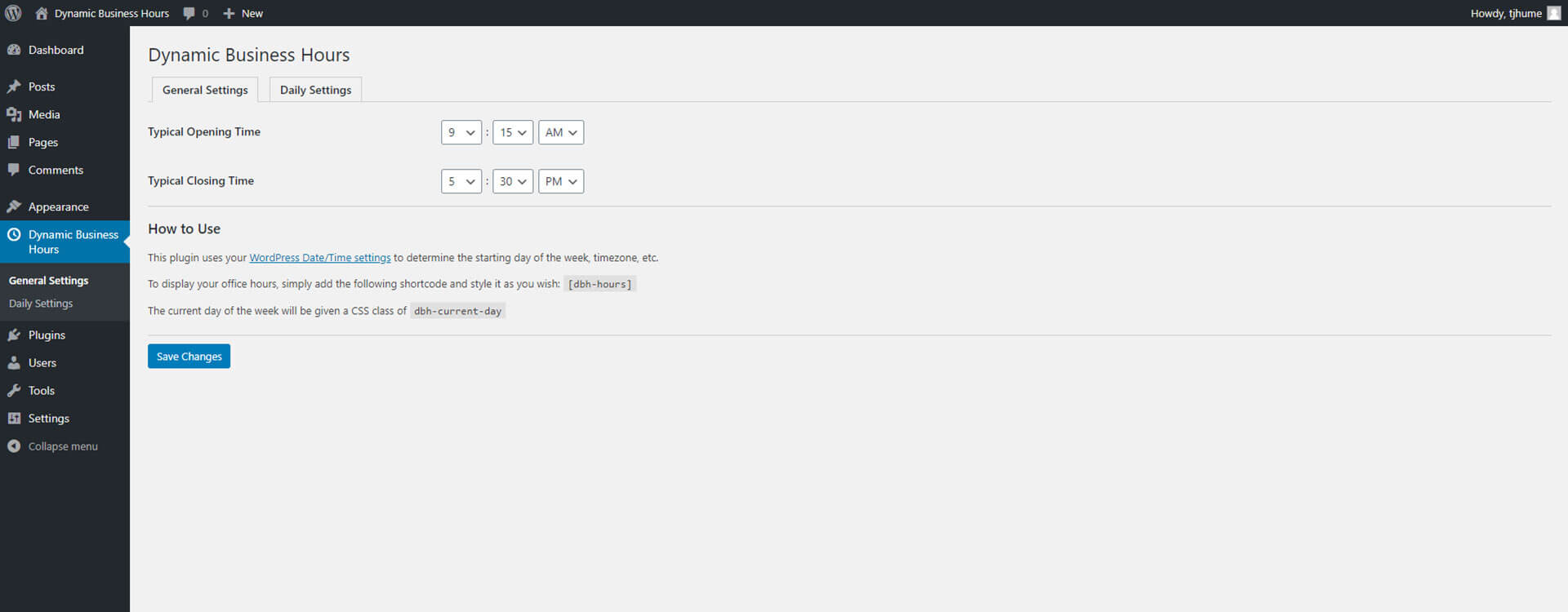This screenshot has width=1568, height=612.
Task: Click the Tools wrench icon
Action: (14, 391)
